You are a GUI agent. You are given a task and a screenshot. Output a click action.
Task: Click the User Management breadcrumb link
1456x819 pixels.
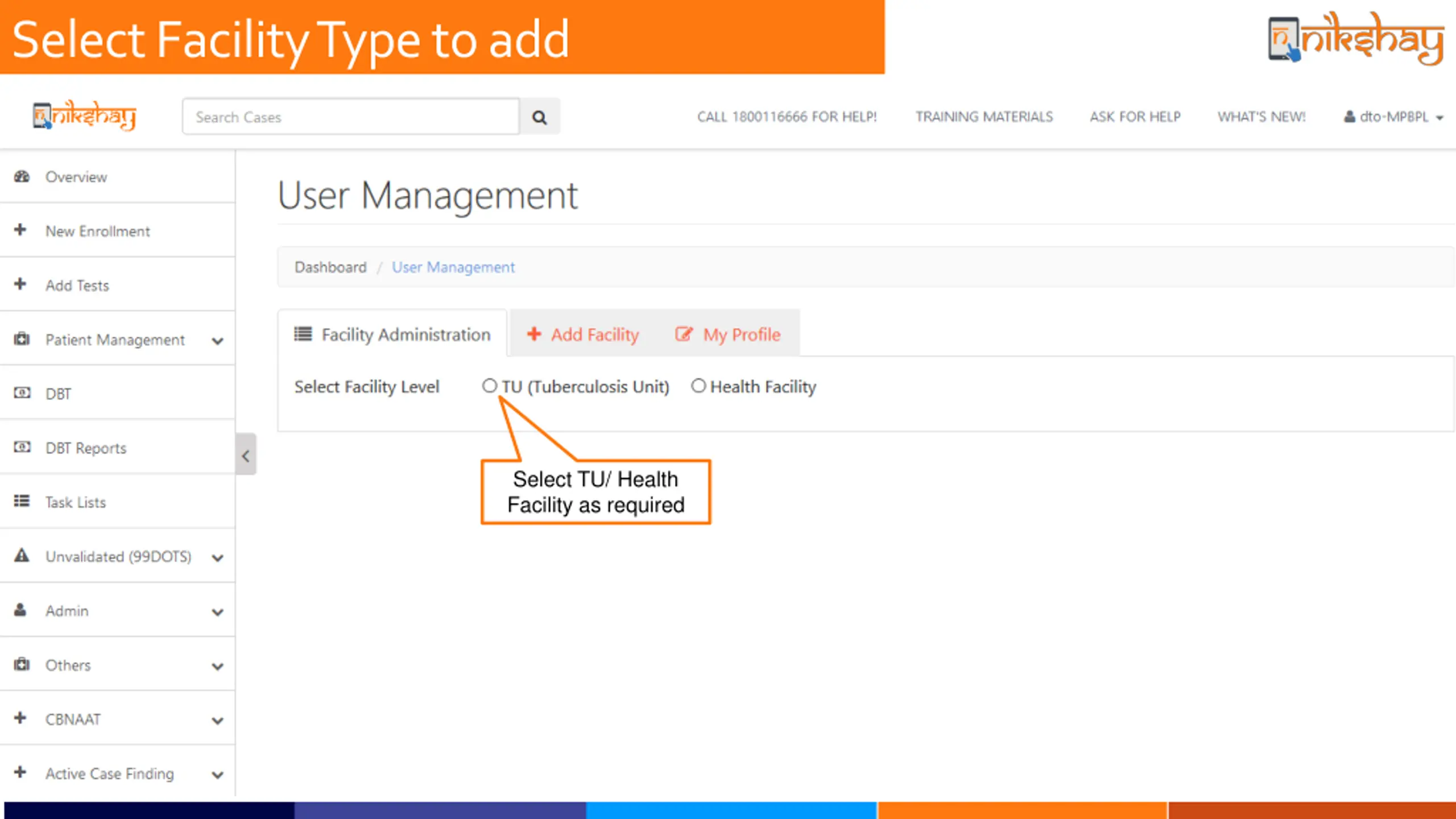[453, 267]
